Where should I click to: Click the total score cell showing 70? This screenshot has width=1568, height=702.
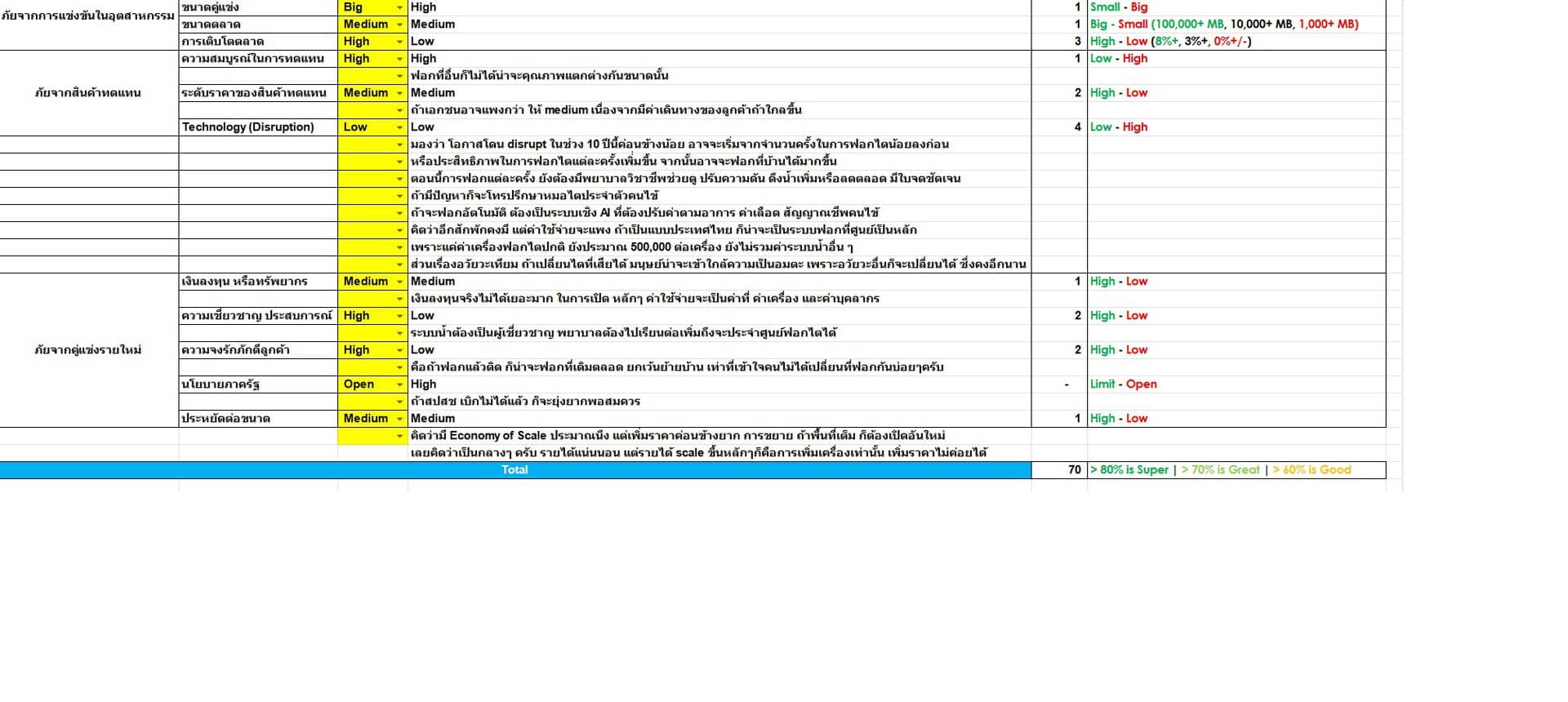coord(1058,470)
